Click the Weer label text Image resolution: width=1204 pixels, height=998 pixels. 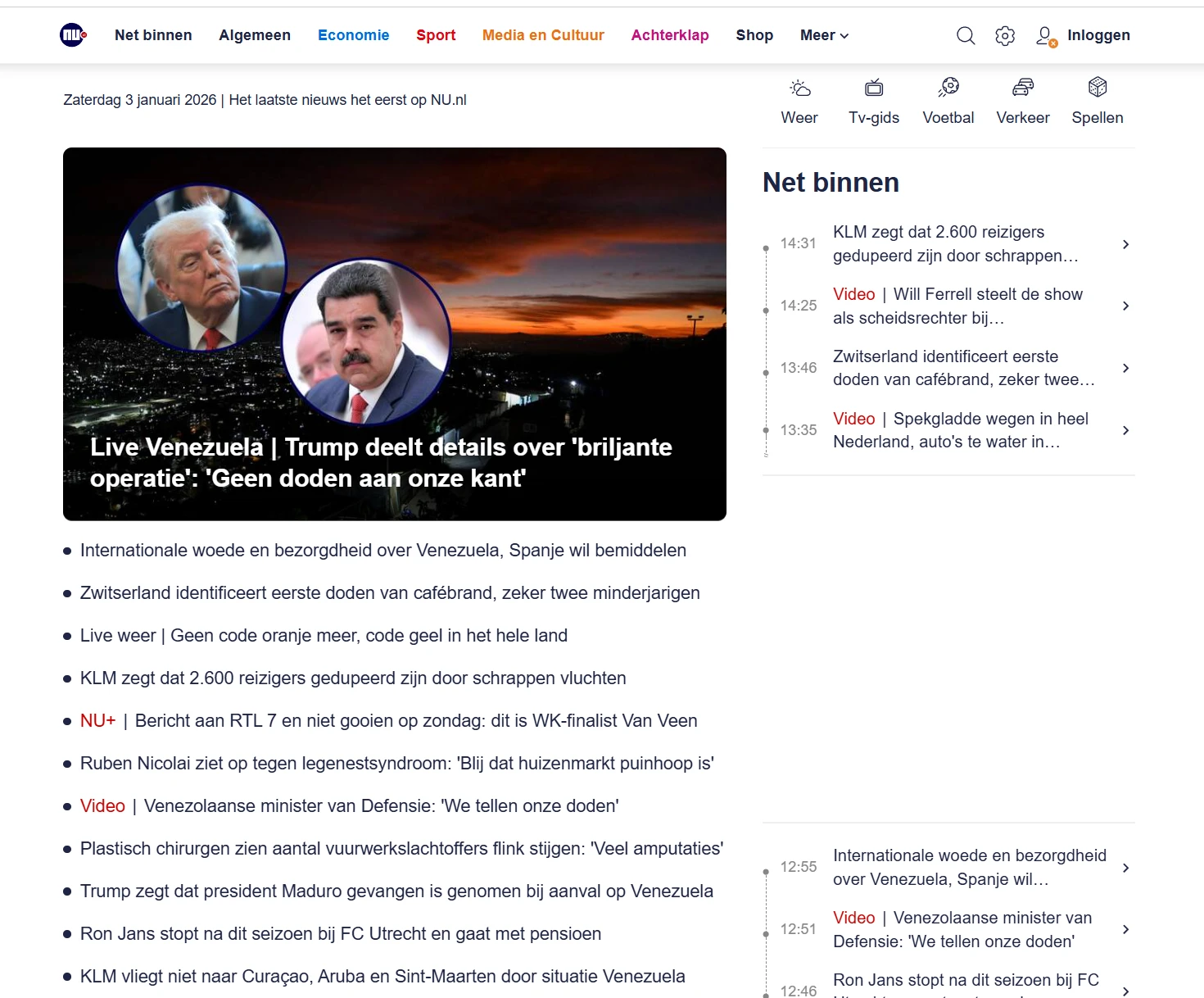coord(799,118)
